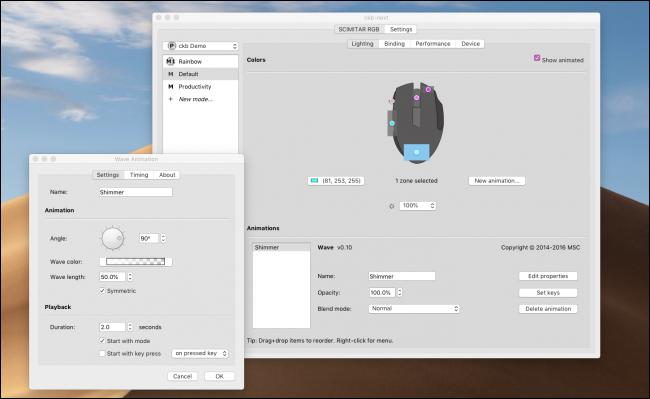Image resolution: width=650 pixels, height=399 pixels.
Task: Click the Name field containing Shimmer in dialog
Action: (136, 192)
